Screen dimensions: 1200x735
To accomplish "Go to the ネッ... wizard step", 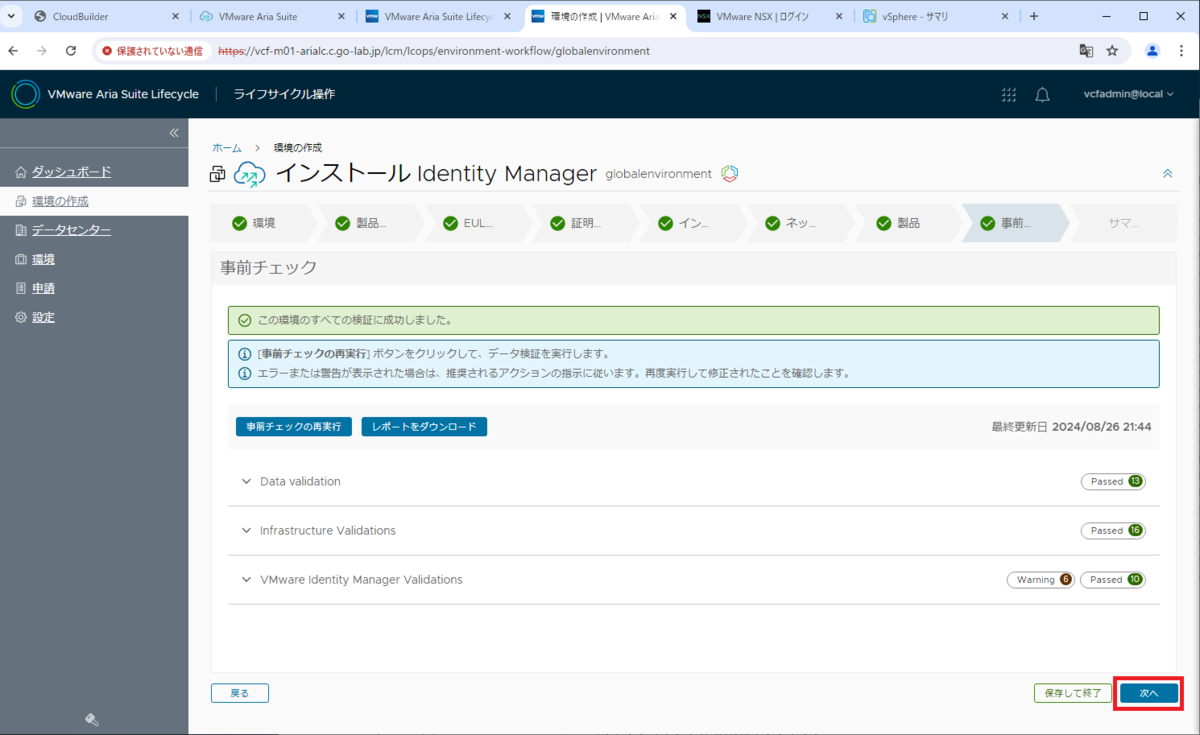I will coord(800,223).
